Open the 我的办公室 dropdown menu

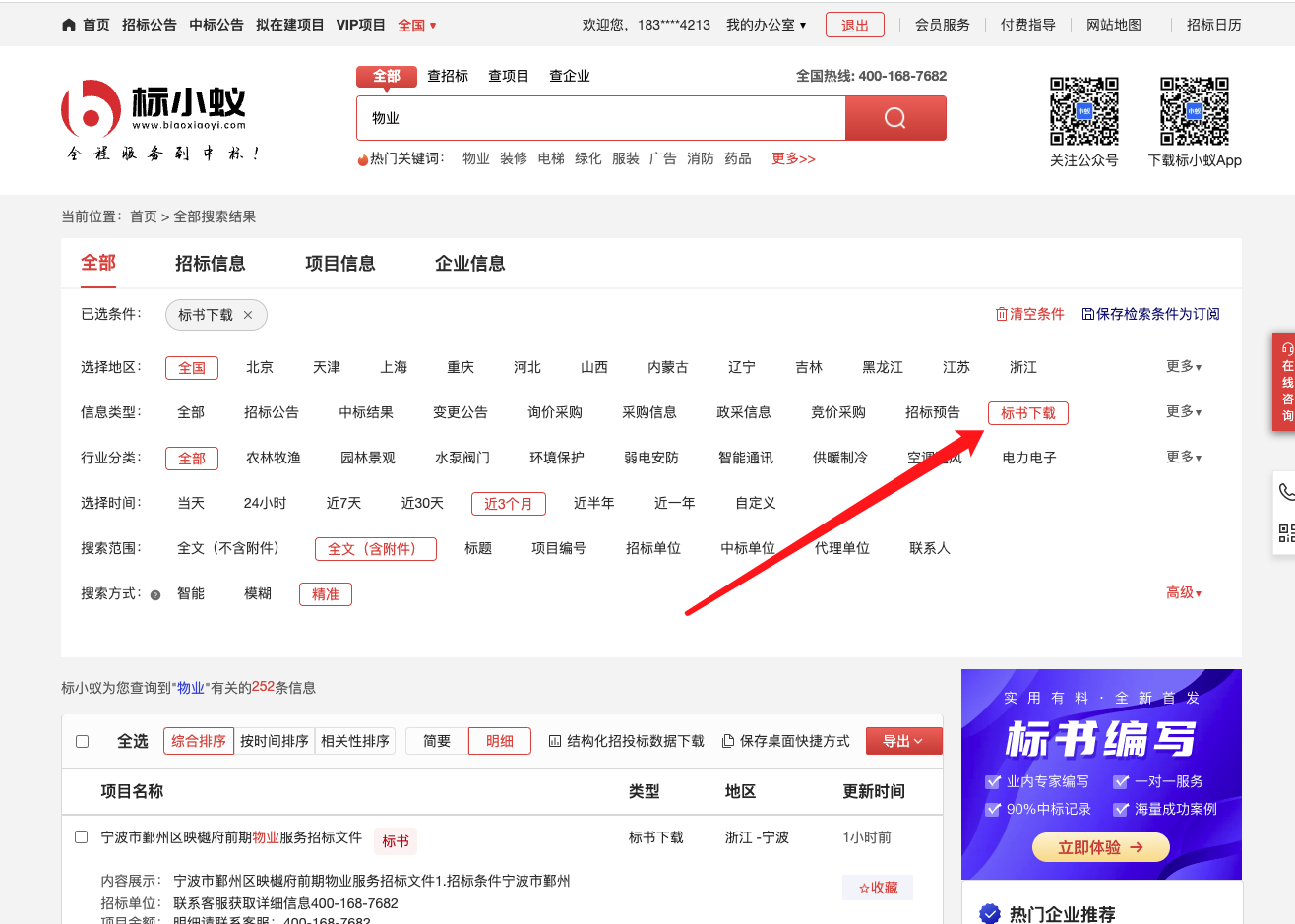[x=766, y=25]
